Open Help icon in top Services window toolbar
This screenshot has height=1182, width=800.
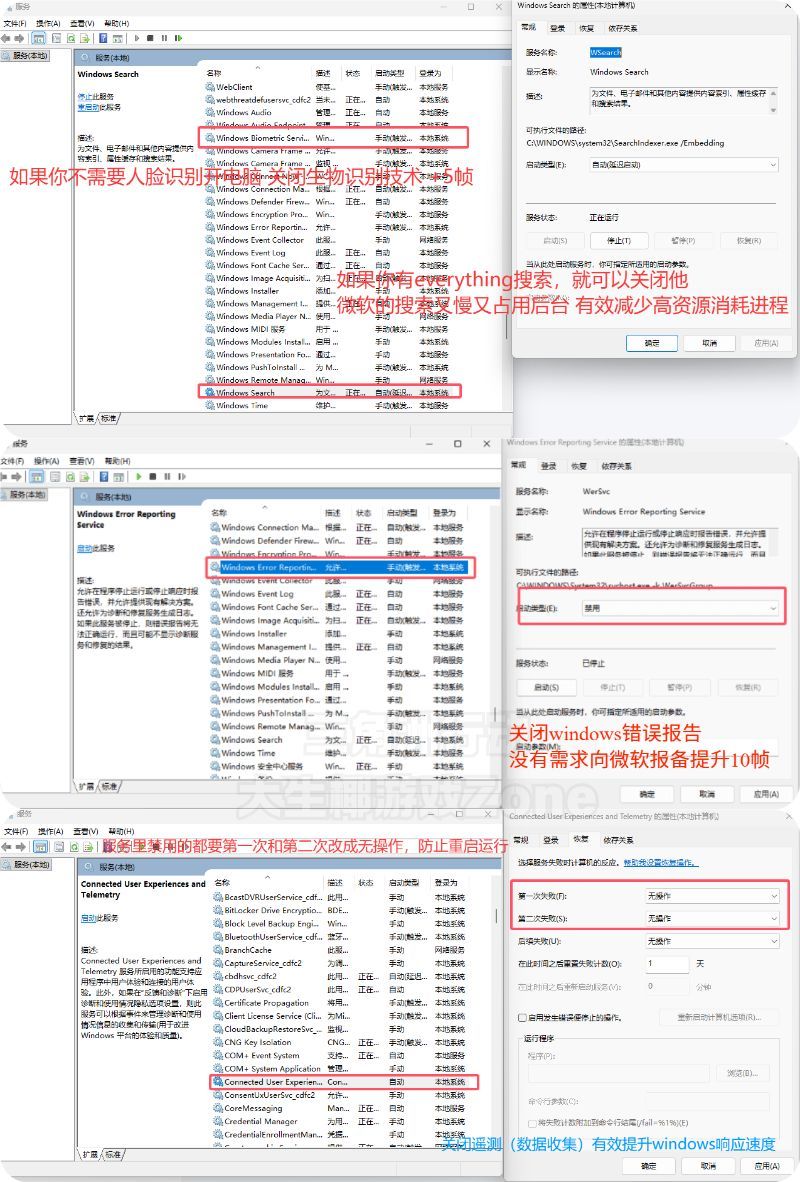(103, 38)
